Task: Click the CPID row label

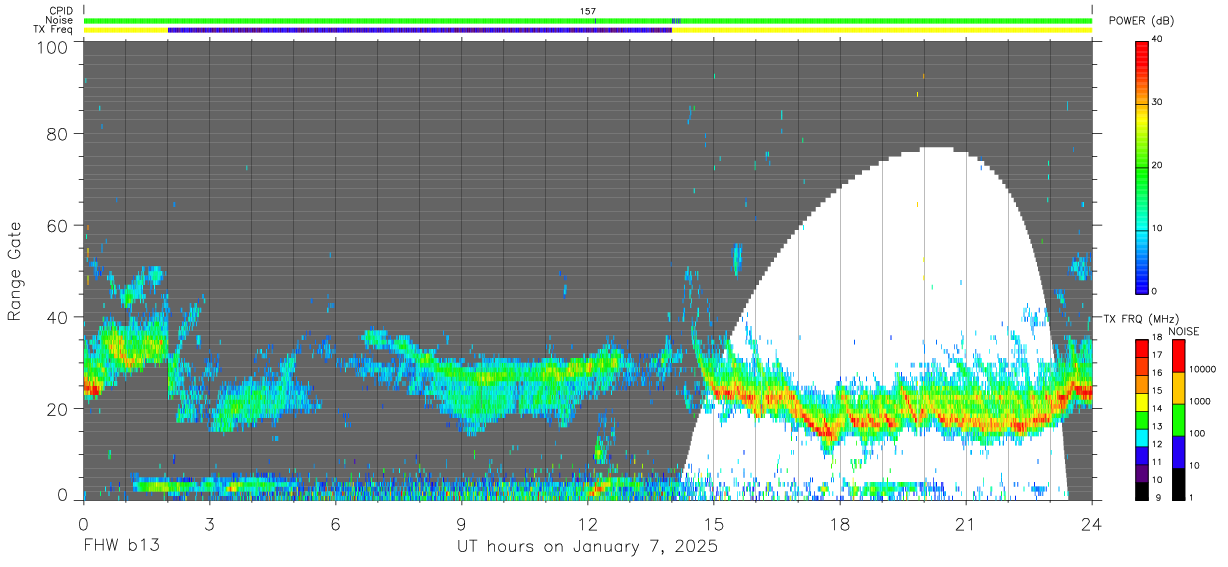Action: pos(60,11)
